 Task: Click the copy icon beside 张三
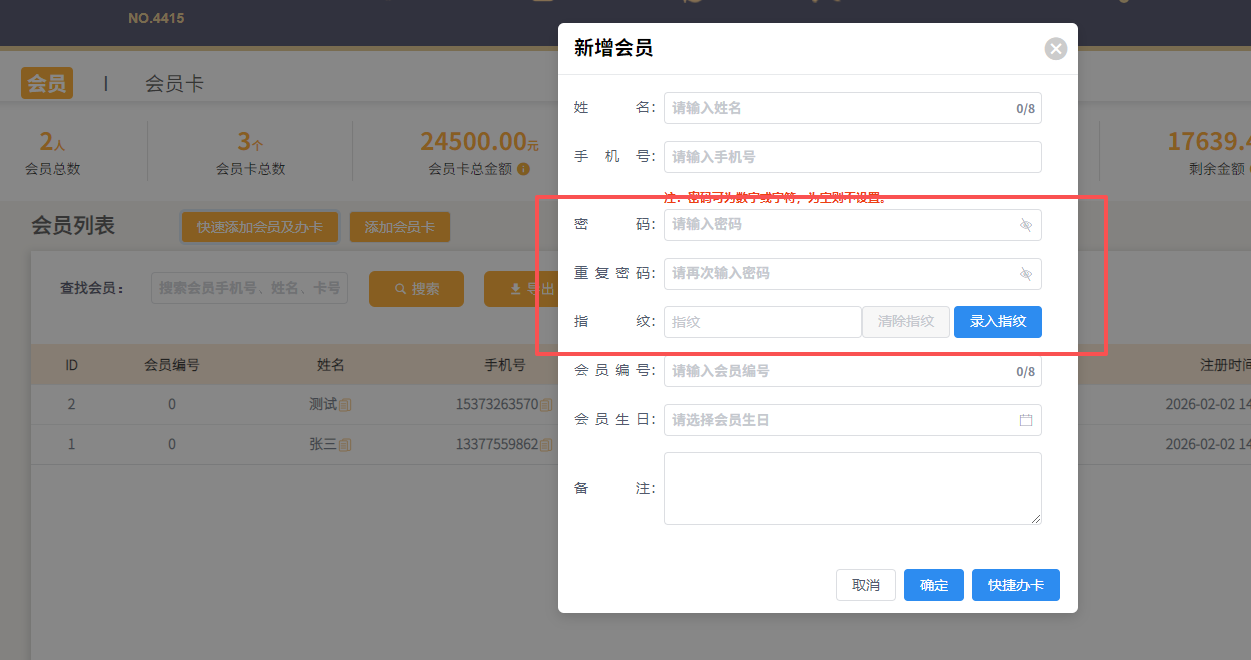(346, 444)
